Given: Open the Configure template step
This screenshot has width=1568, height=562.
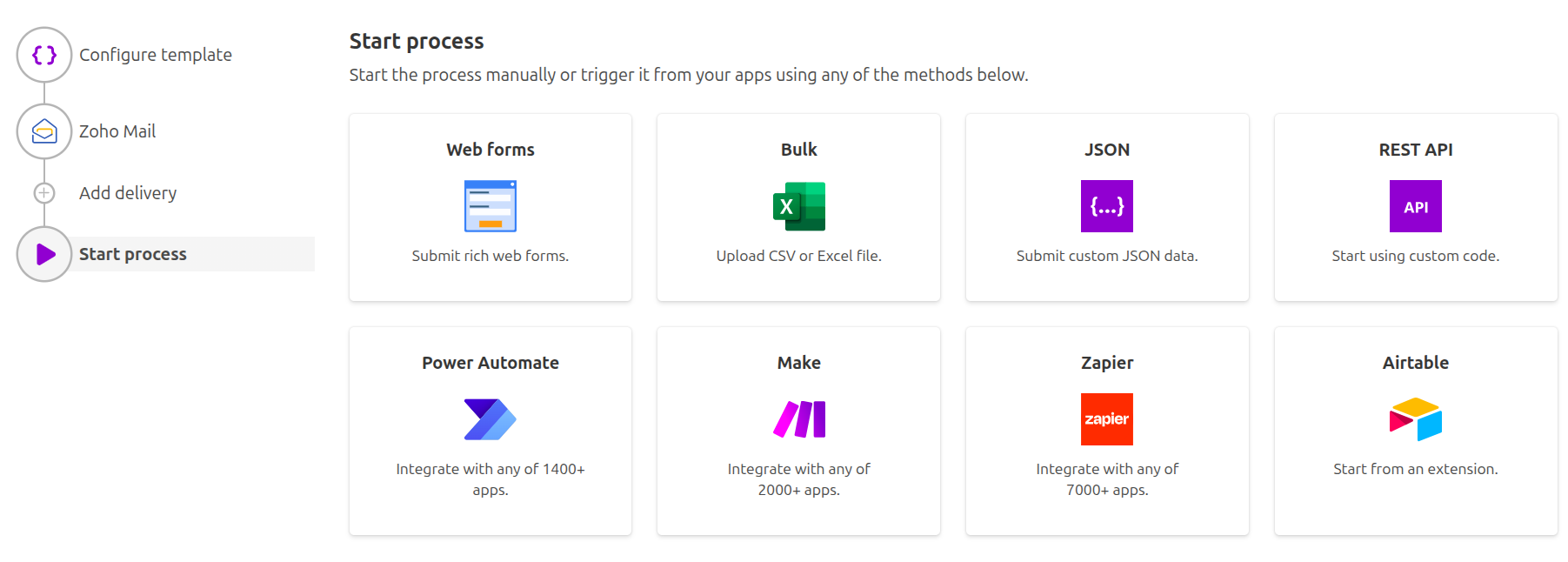Looking at the screenshot, I should click(155, 55).
